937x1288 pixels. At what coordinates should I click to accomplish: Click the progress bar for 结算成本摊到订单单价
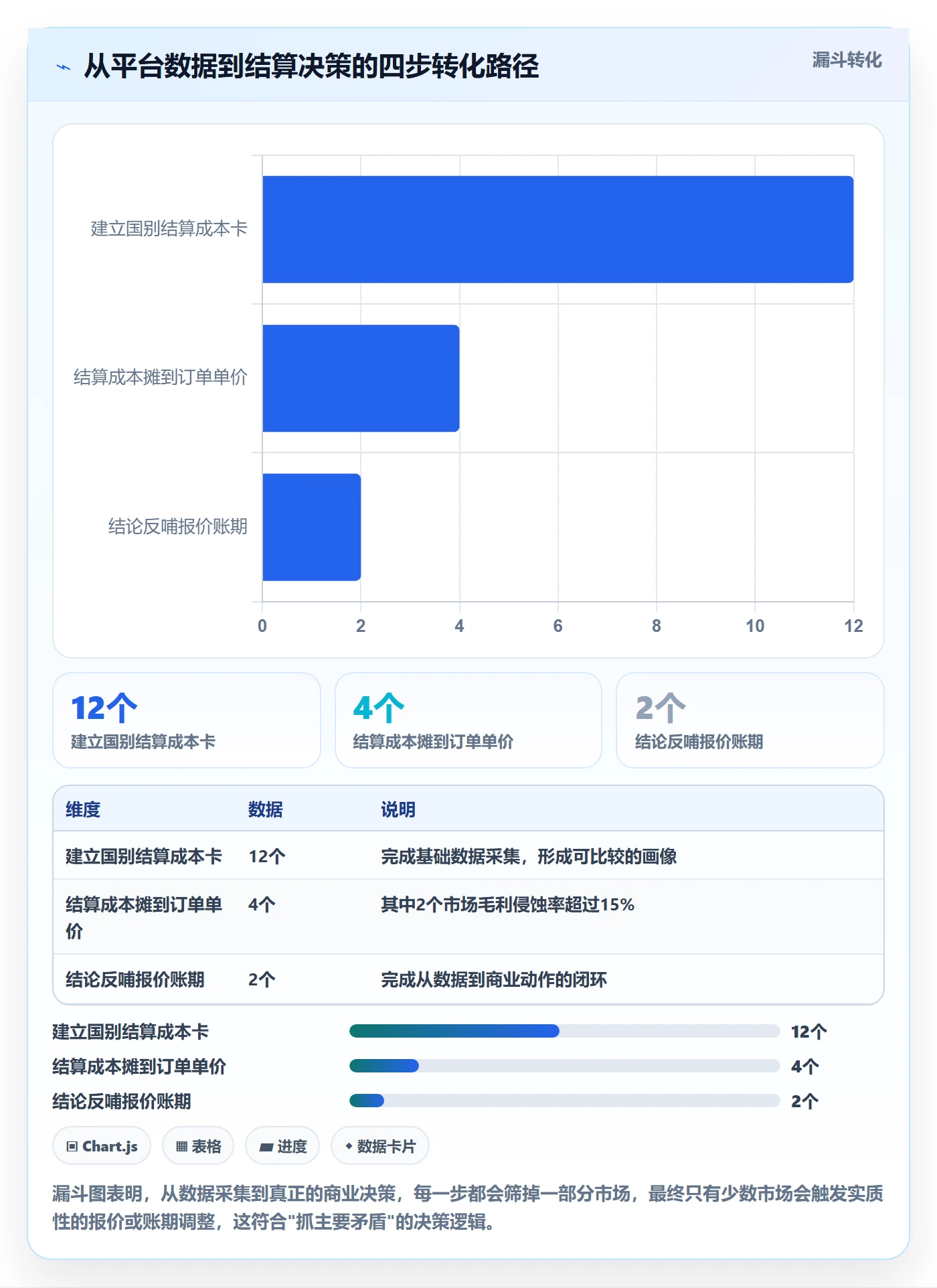pos(564,1066)
